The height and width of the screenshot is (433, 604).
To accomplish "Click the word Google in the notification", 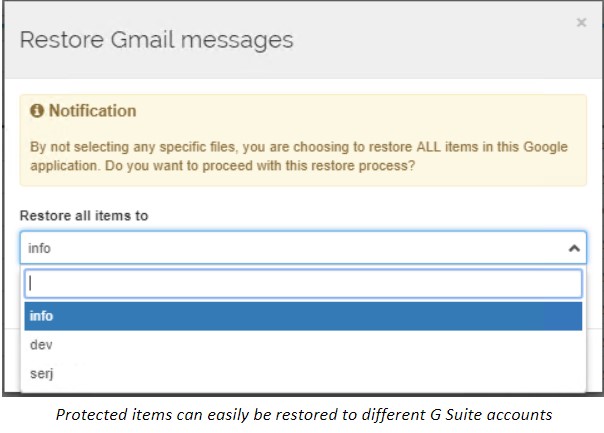I will point(545,147).
